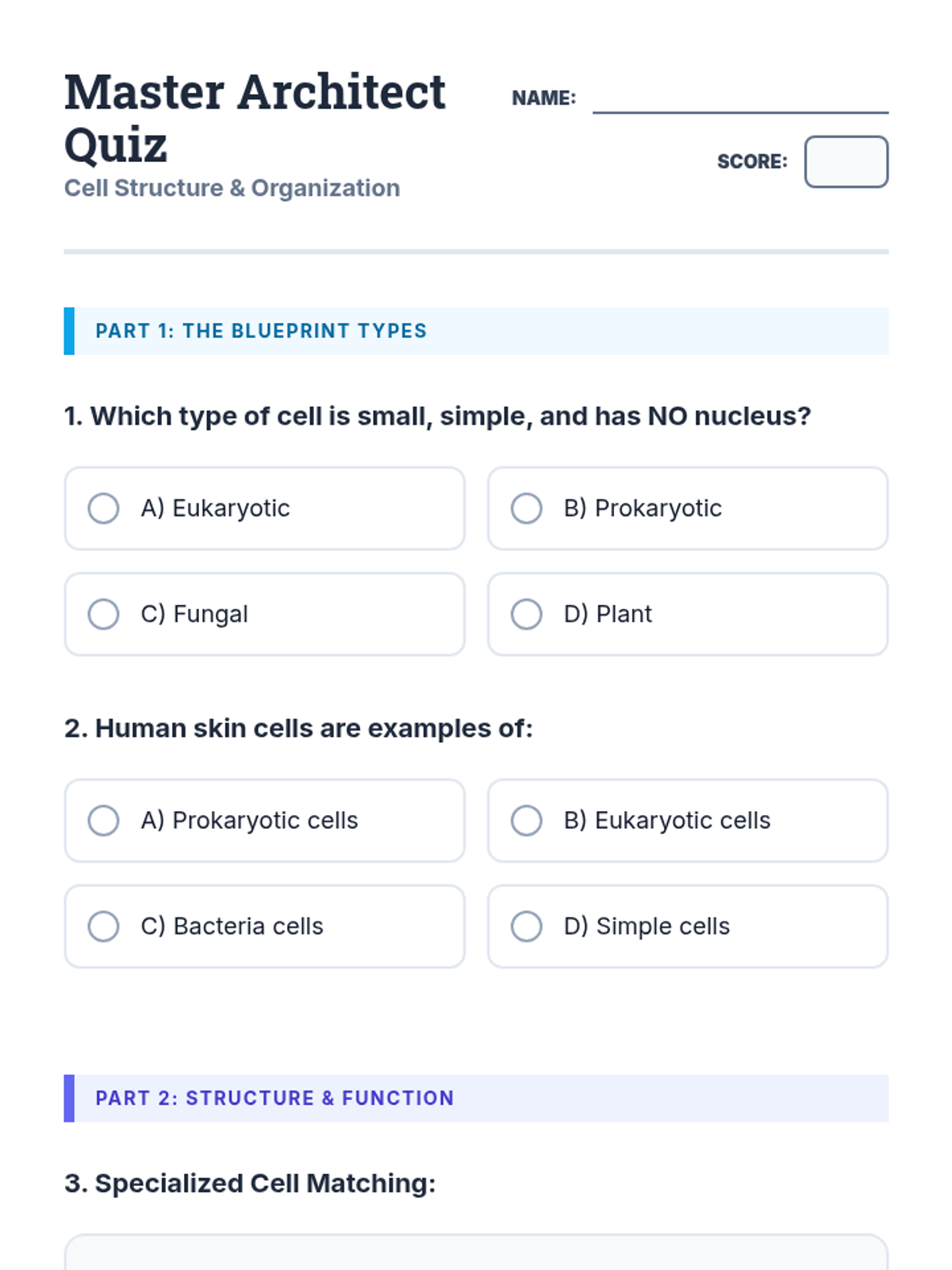Screen dimensions: 952x1270
Task: Select D) Simple cells radio button
Action: (527, 926)
